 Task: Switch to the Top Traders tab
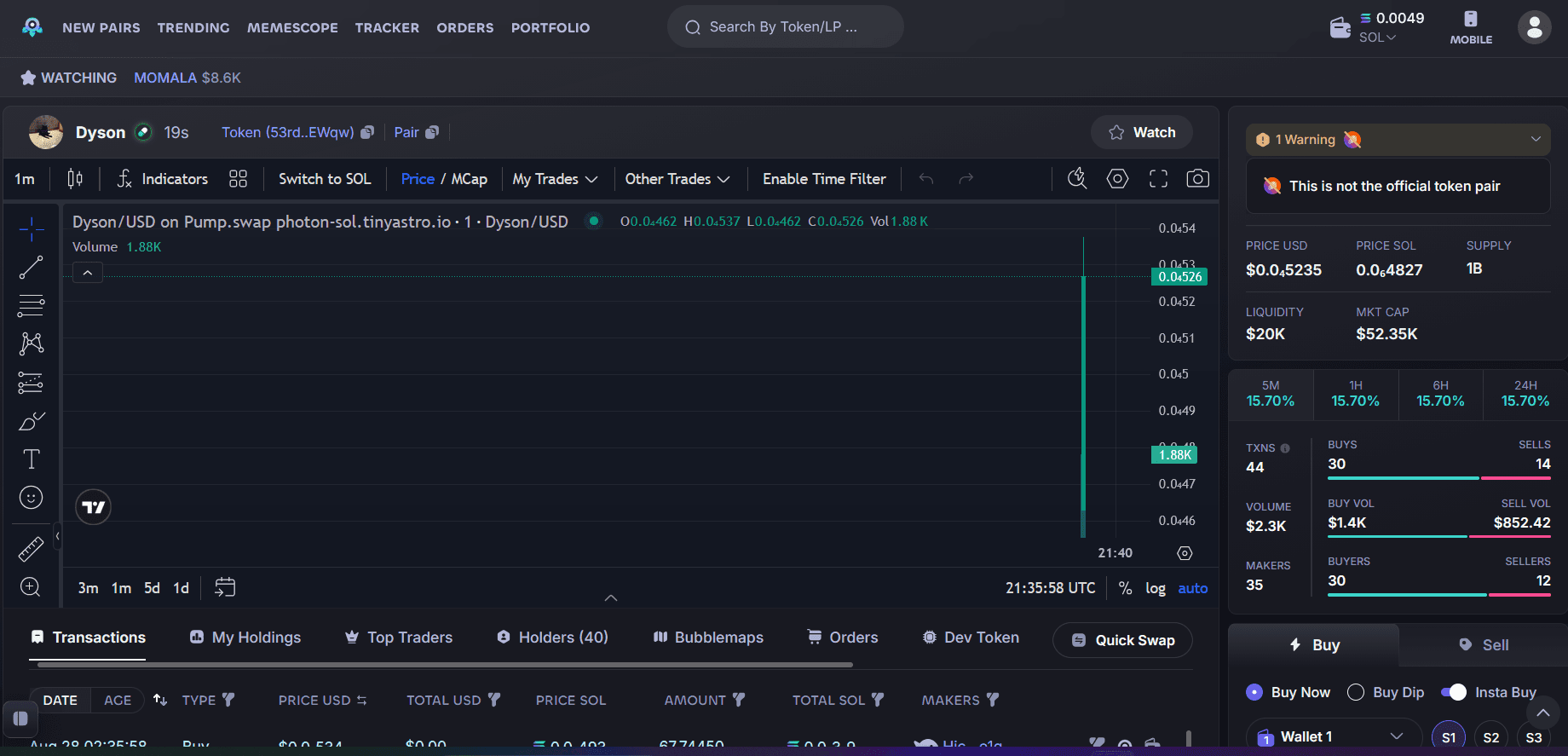398,638
